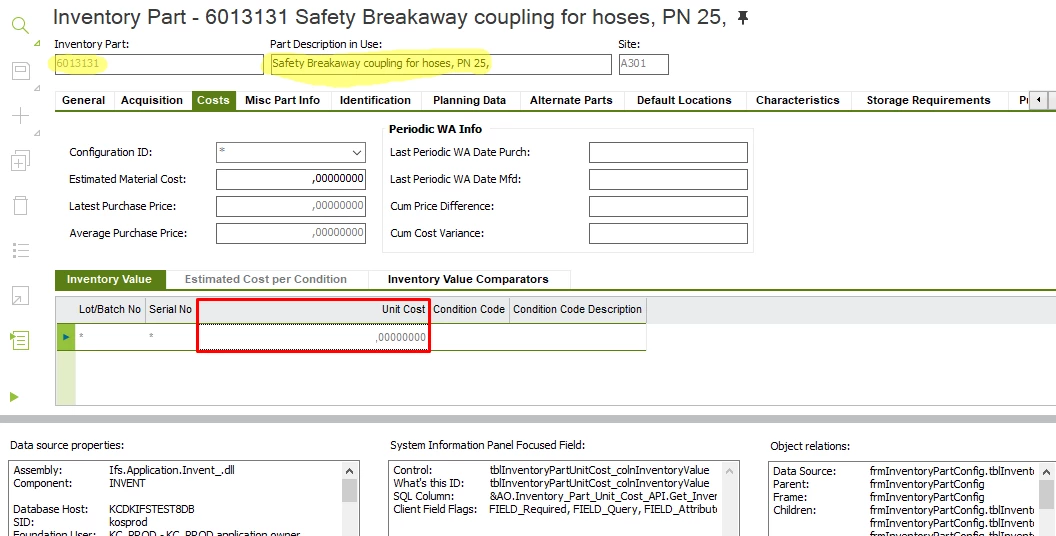Expand the Save icon options triangle
This screenshot has width=1056, height=536.
point(37,88)
